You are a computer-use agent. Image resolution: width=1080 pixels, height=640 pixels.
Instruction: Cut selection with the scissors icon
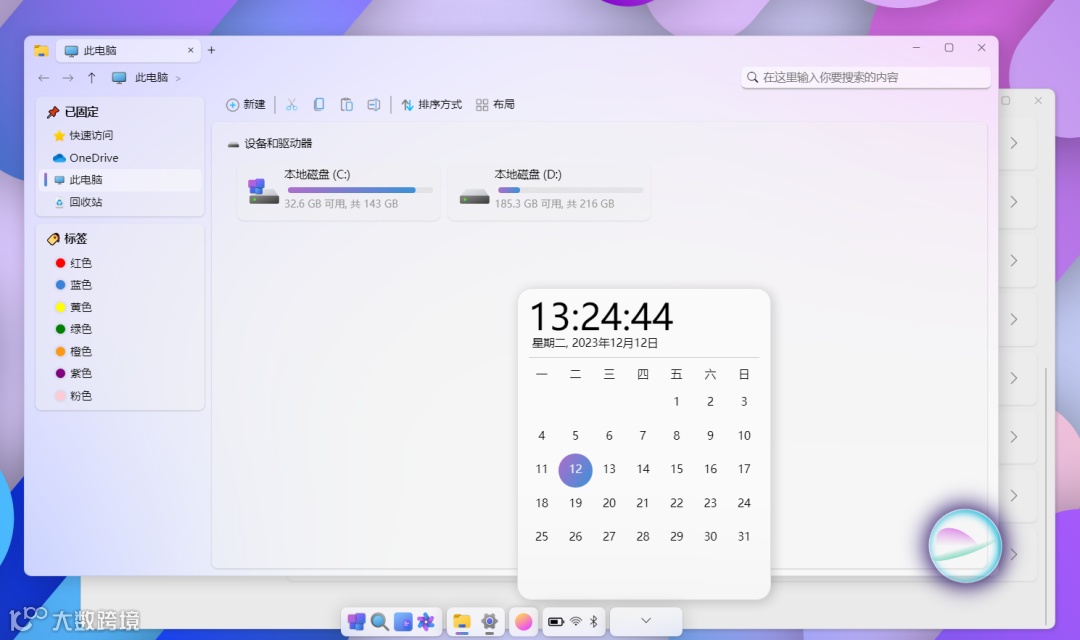(x=291, y=105)
